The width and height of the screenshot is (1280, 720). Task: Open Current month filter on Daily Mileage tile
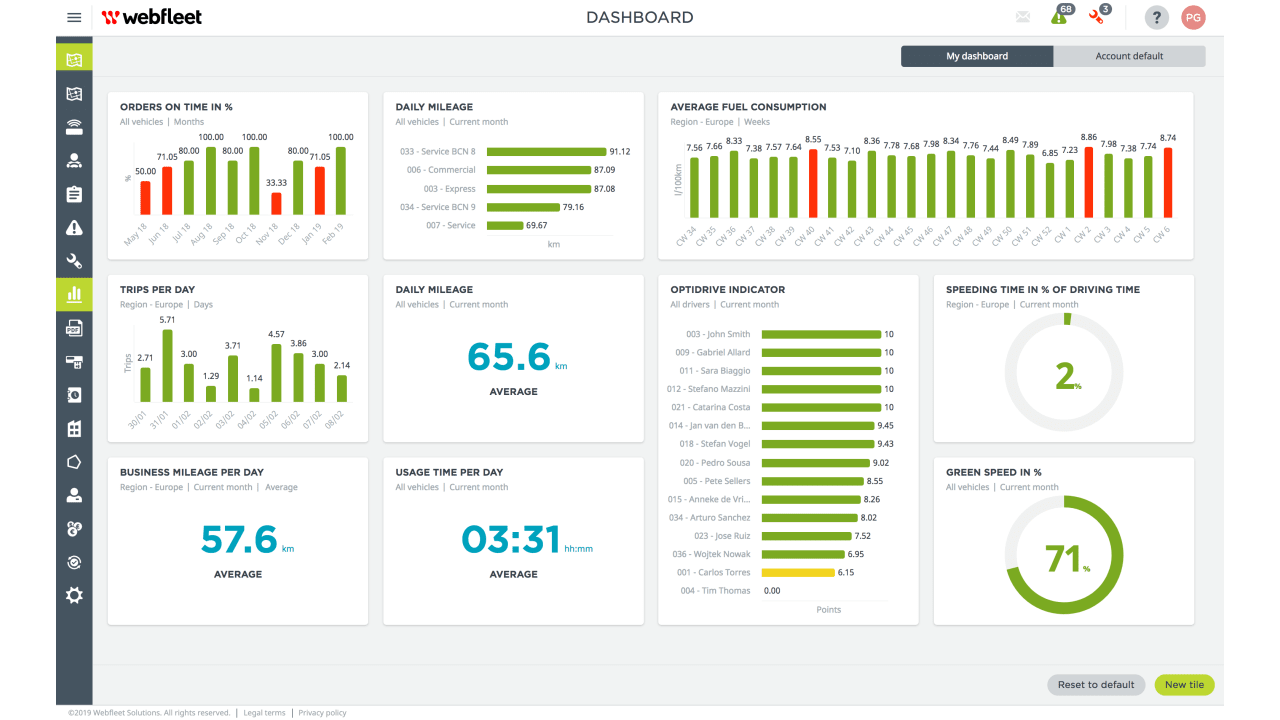(480, 121)
